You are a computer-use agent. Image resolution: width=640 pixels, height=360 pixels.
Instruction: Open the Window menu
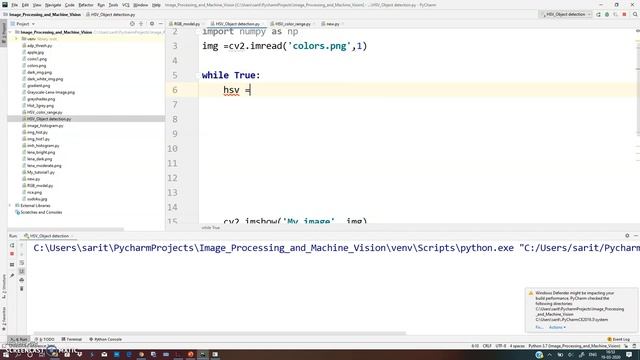pyautogui.click(x=141, y=5)
